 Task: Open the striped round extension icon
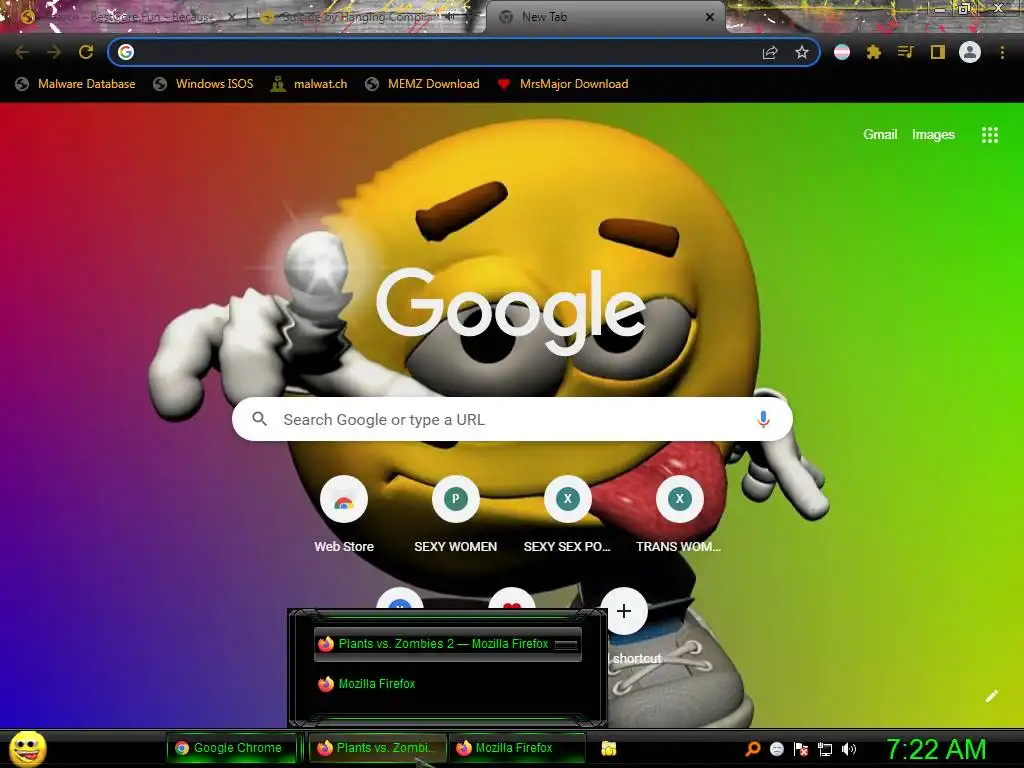pyautogui.click(x=842, y=52)
